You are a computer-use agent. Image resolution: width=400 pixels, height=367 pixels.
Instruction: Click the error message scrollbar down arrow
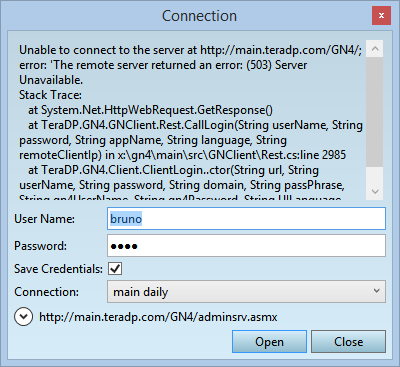coord(375,191)
